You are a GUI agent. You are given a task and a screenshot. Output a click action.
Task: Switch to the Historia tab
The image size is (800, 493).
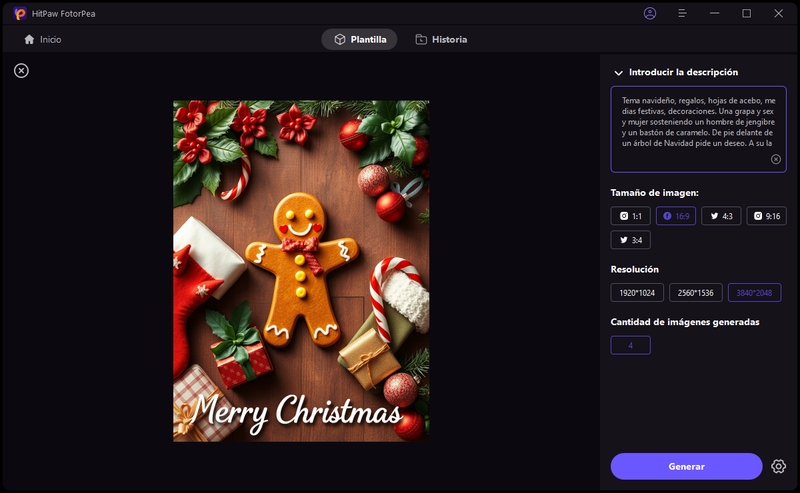(x=441, y=39)
